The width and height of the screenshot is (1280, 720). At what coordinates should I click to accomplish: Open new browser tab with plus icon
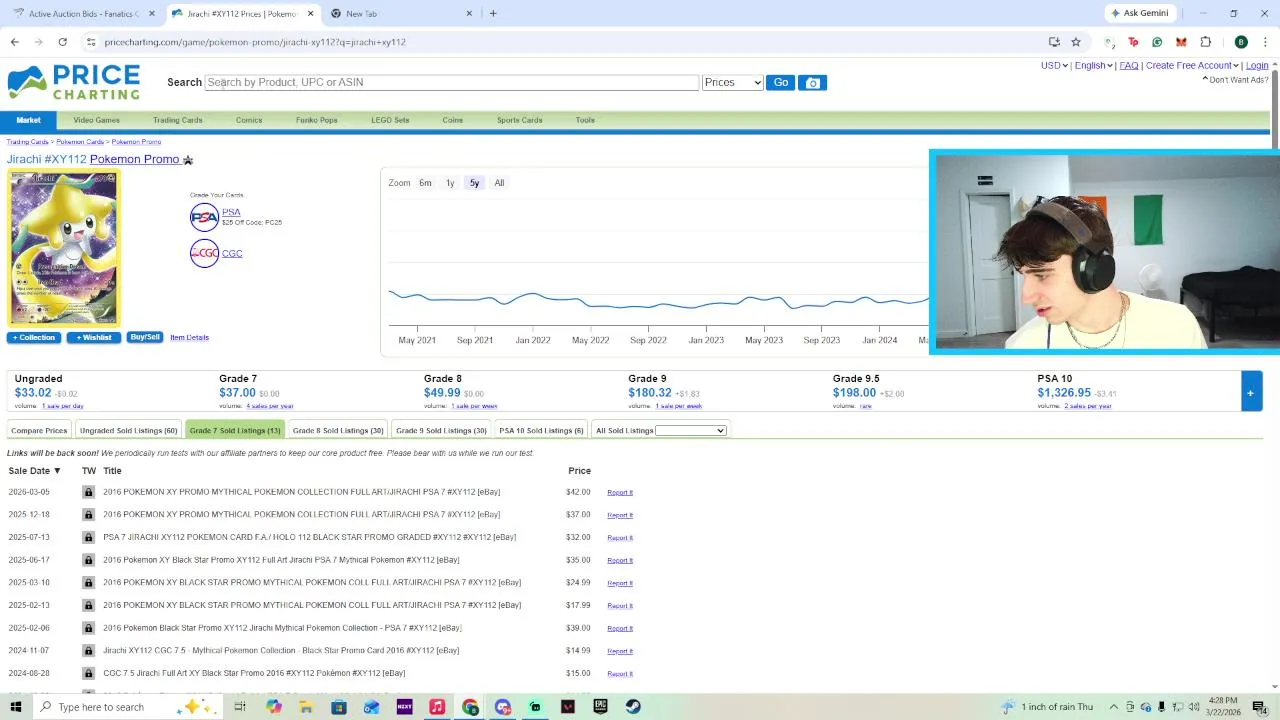click(x=493, y=14)
